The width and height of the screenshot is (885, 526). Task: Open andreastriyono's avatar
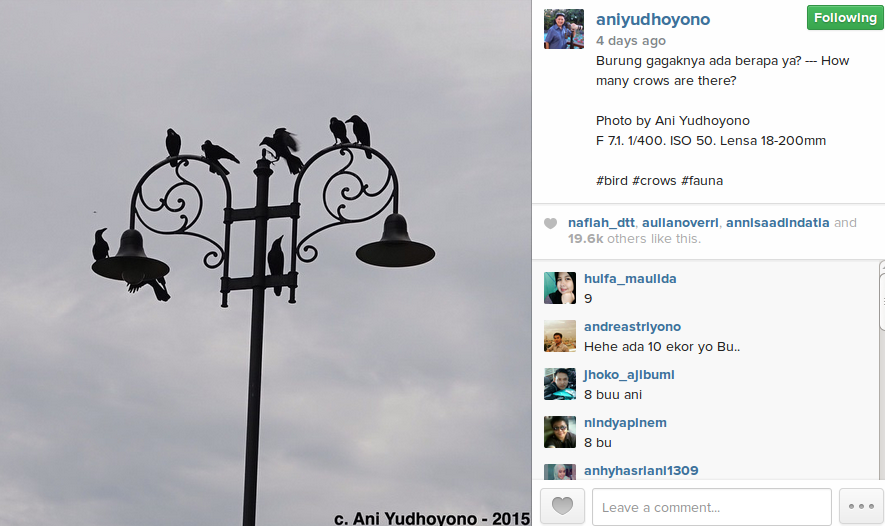point(560,336)
